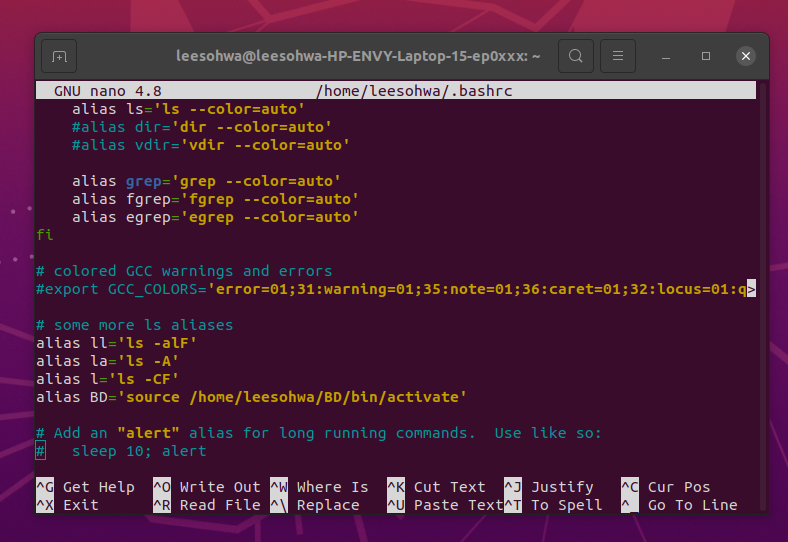This screenshot has height=542, width=788.
Task: Click the alias la='ls -A' line
Action: [107, 362]
